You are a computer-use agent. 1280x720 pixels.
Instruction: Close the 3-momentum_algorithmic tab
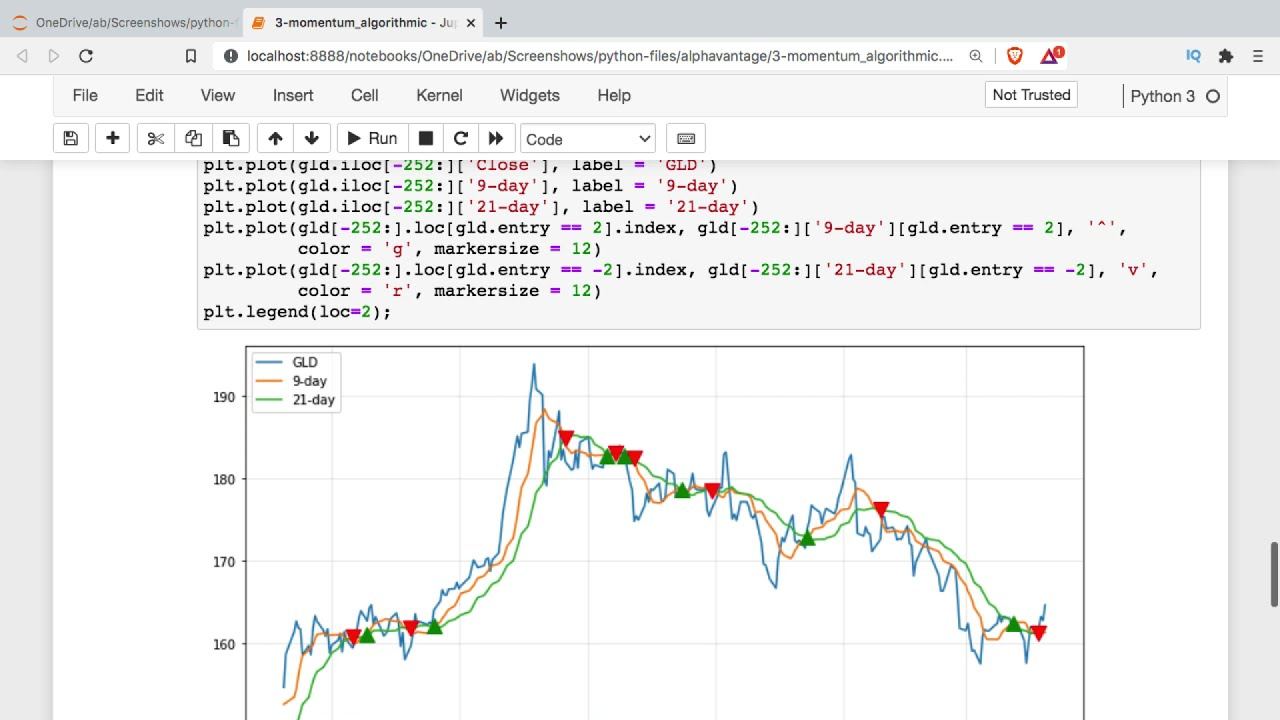471,22
